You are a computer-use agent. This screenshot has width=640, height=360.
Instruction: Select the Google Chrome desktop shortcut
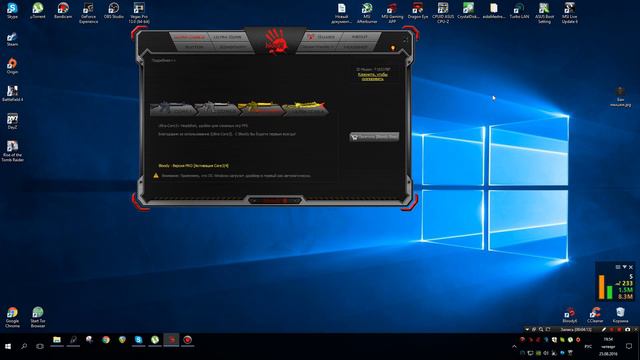coord(12,318)
